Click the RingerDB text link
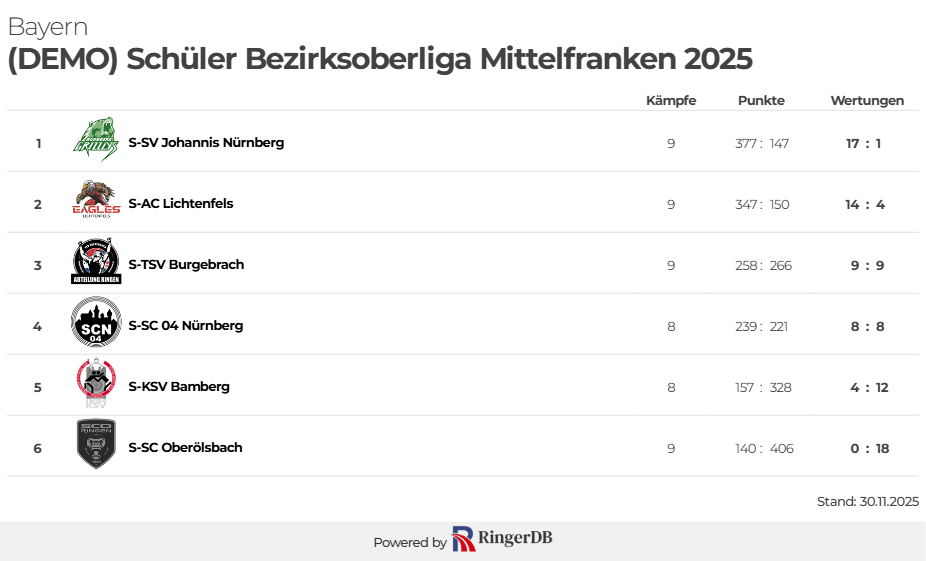 [x=516, y=539]
